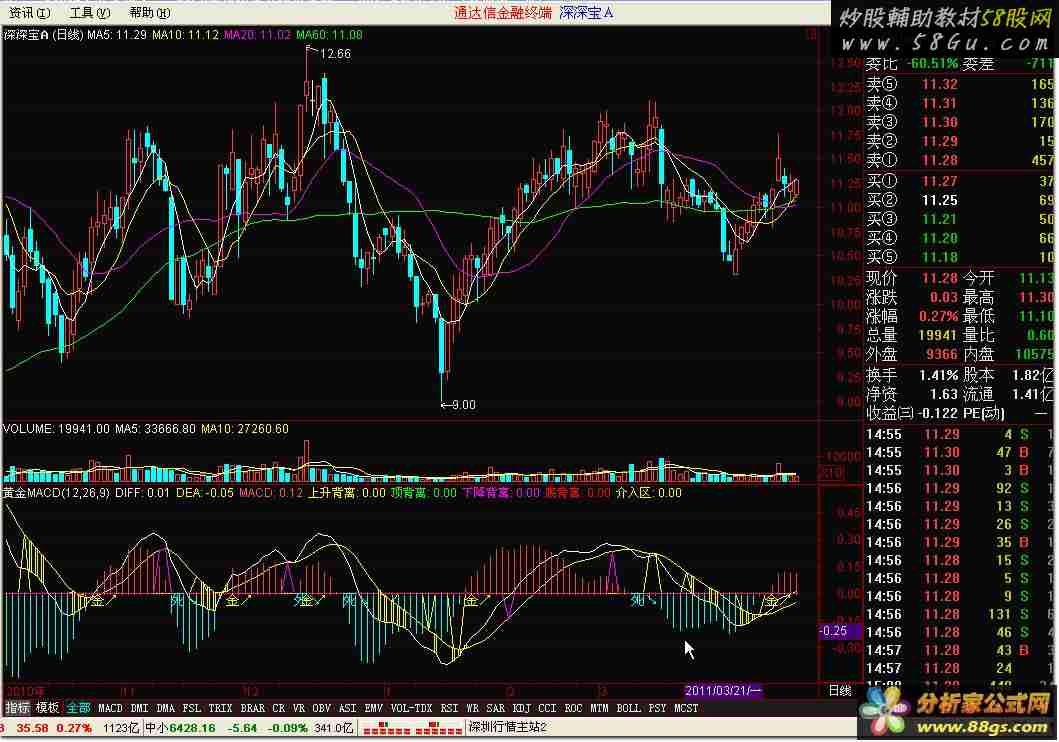Click the VOLUME: 19941.00 label
Image resolution: width=1059 pixels, height=742 pixels.
coord(57,429)
